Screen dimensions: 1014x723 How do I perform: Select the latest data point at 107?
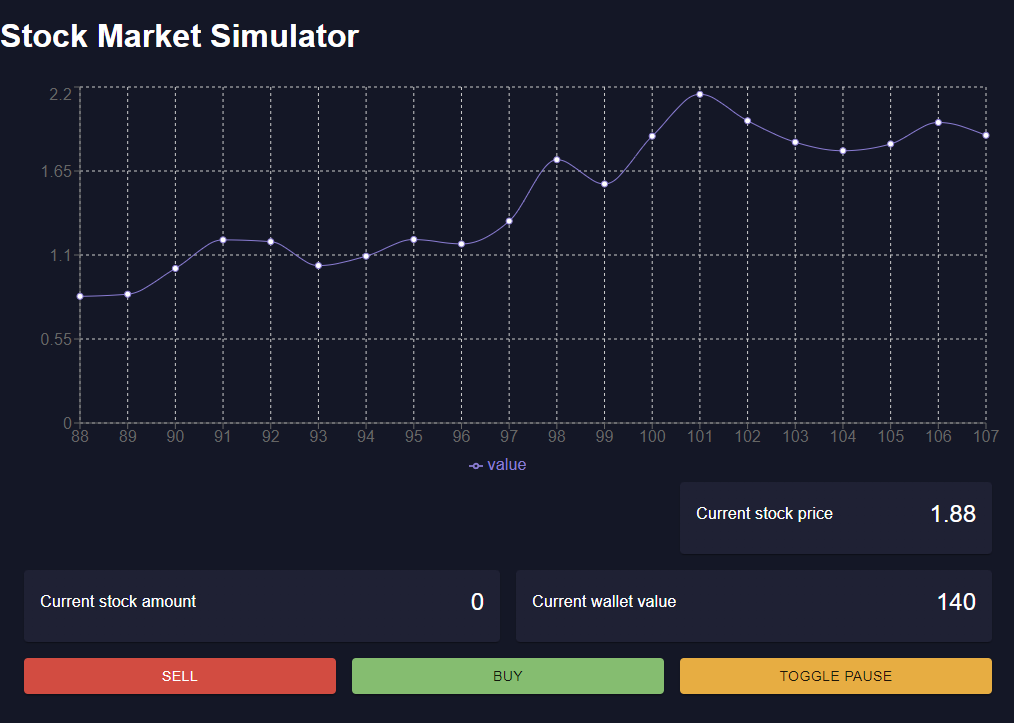click(986, 135)
